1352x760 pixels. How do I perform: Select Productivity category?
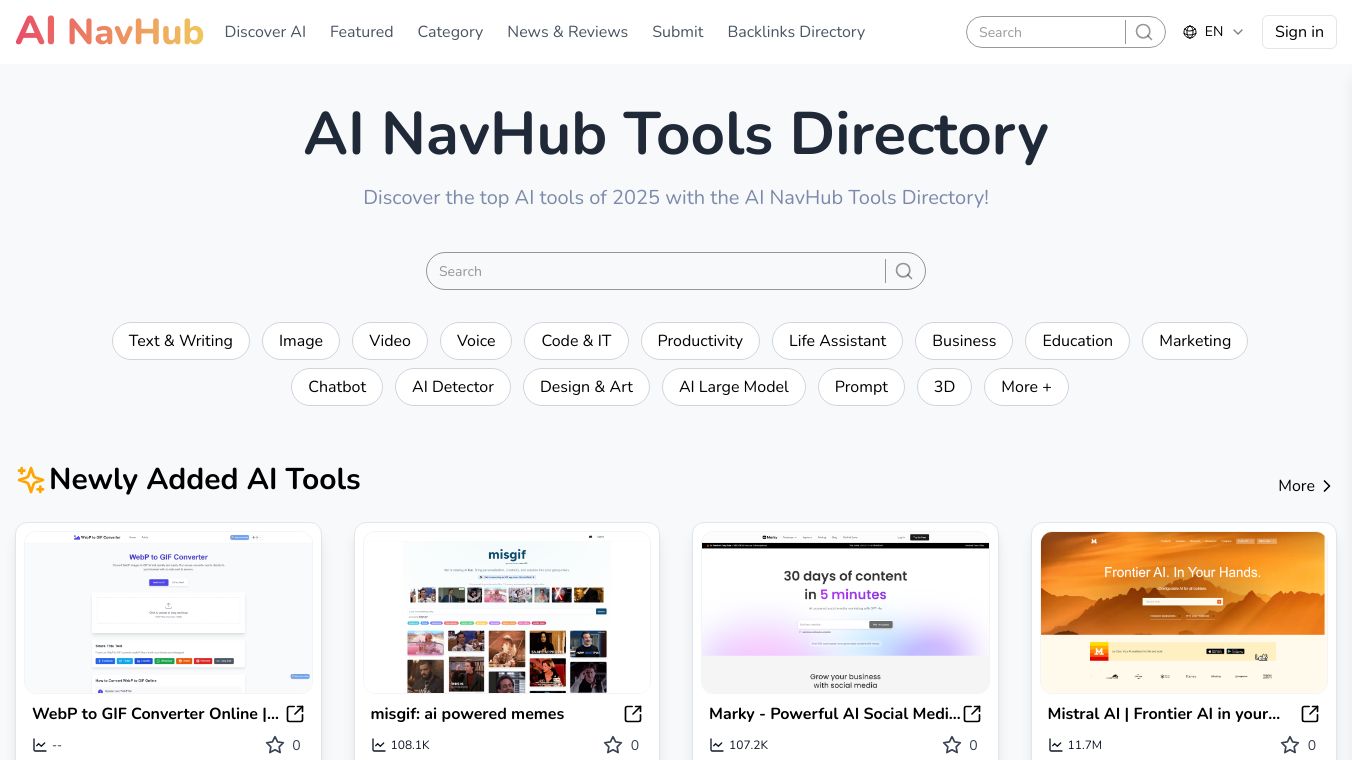700,341
